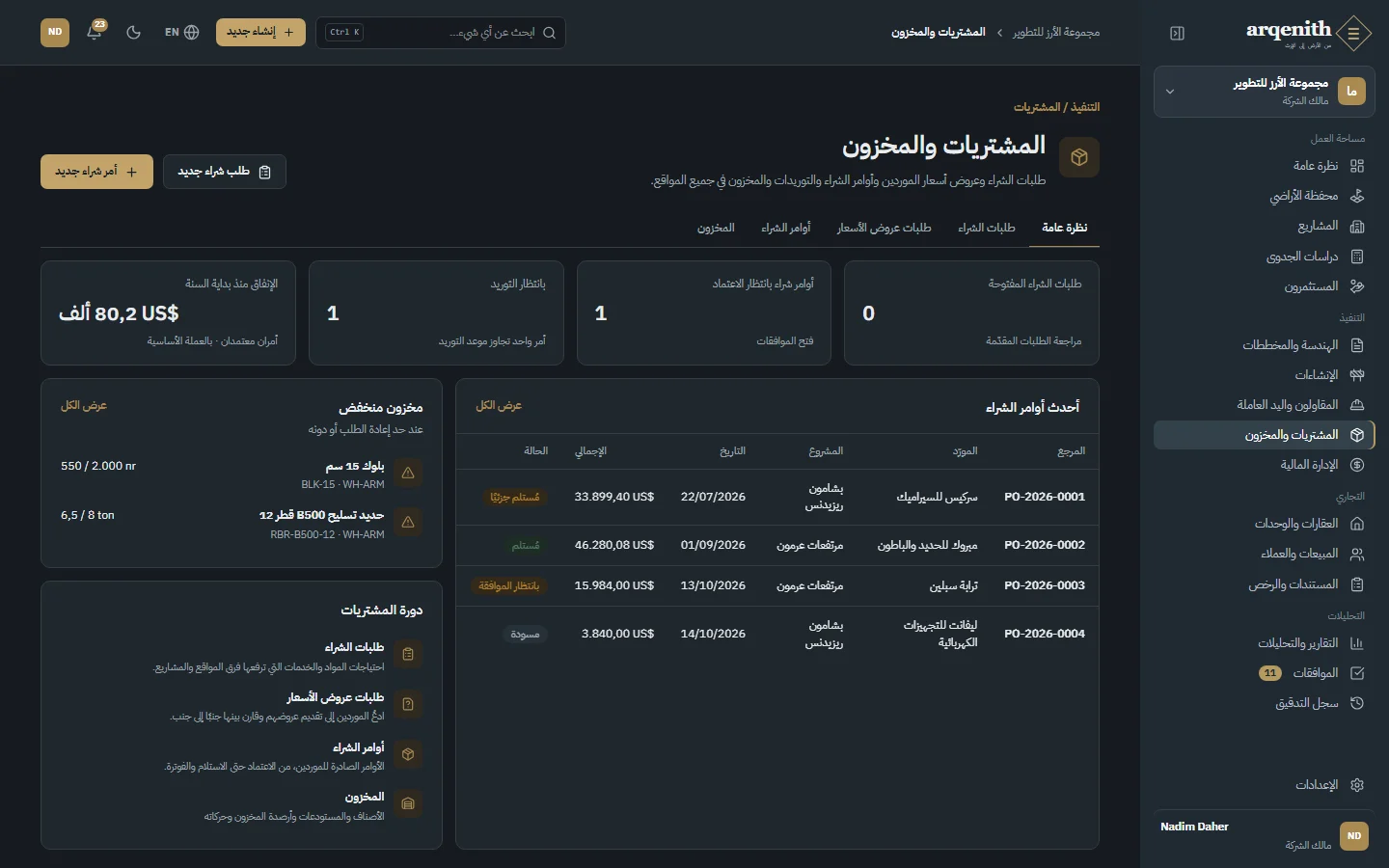Open سجل التدقيق sidebar item
This screenshot has width=1389, height=868.
tap(1265, 703)
